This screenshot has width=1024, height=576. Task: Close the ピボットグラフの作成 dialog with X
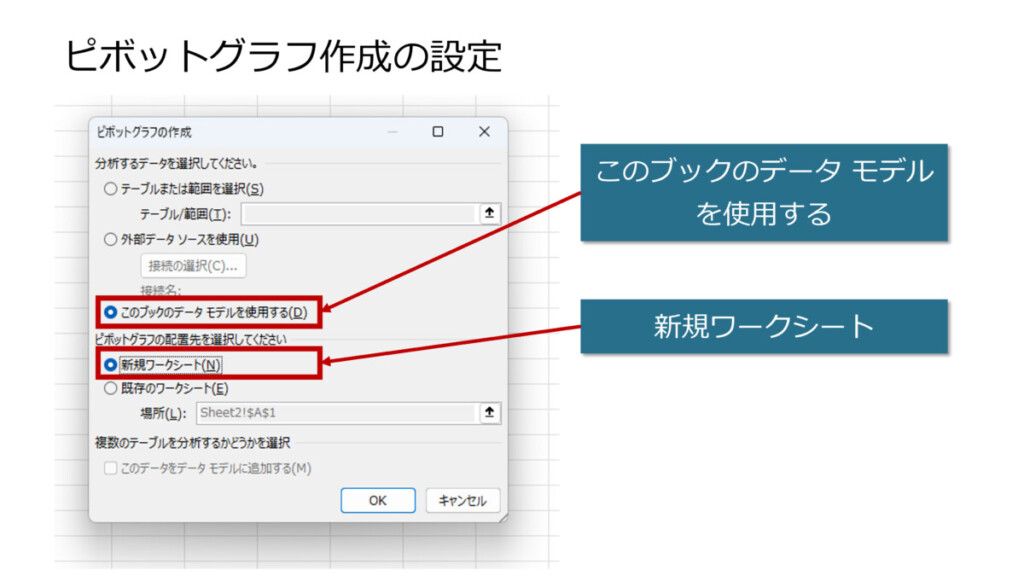click(484, 132)
